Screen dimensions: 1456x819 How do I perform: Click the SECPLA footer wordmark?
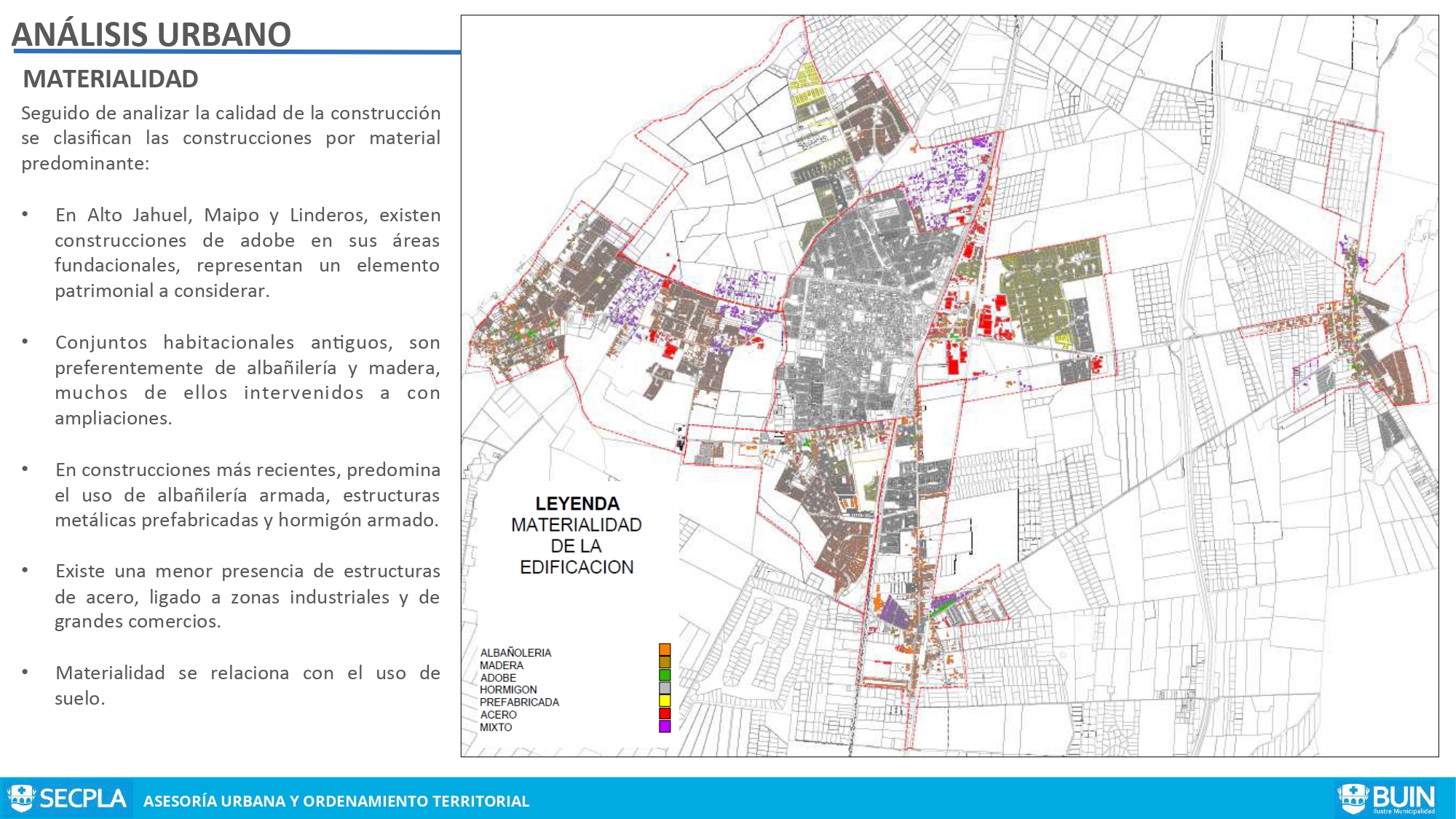(83, 799)
